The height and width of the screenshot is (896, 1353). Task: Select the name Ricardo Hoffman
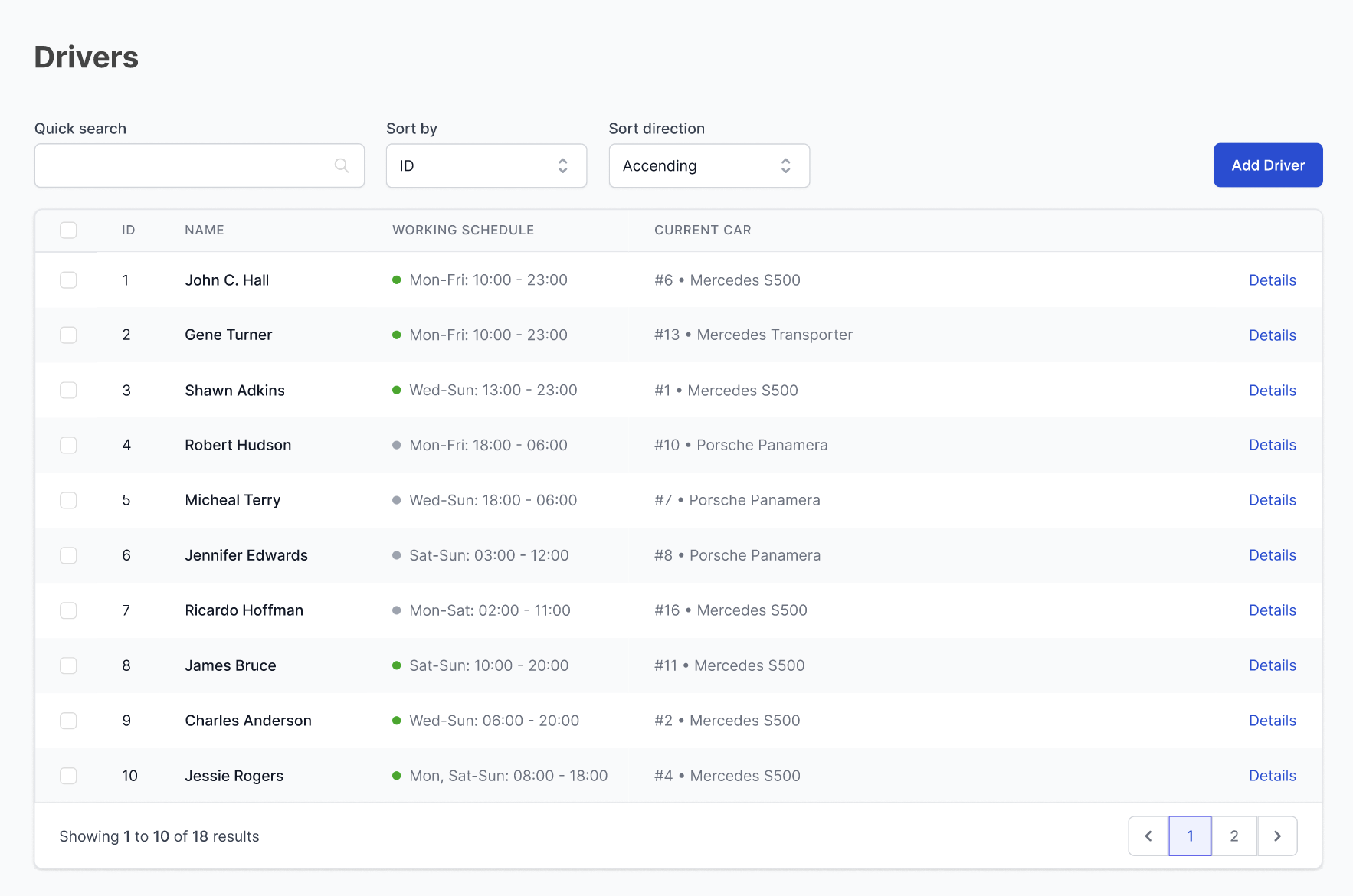(x=244, y=610)
